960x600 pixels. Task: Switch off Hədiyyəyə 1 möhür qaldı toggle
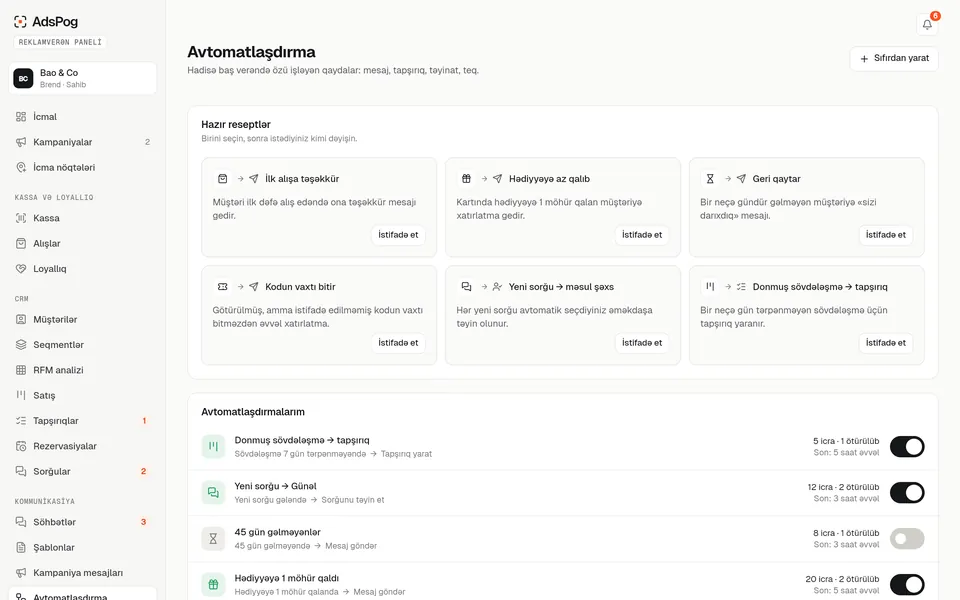(x=907, y=585)
